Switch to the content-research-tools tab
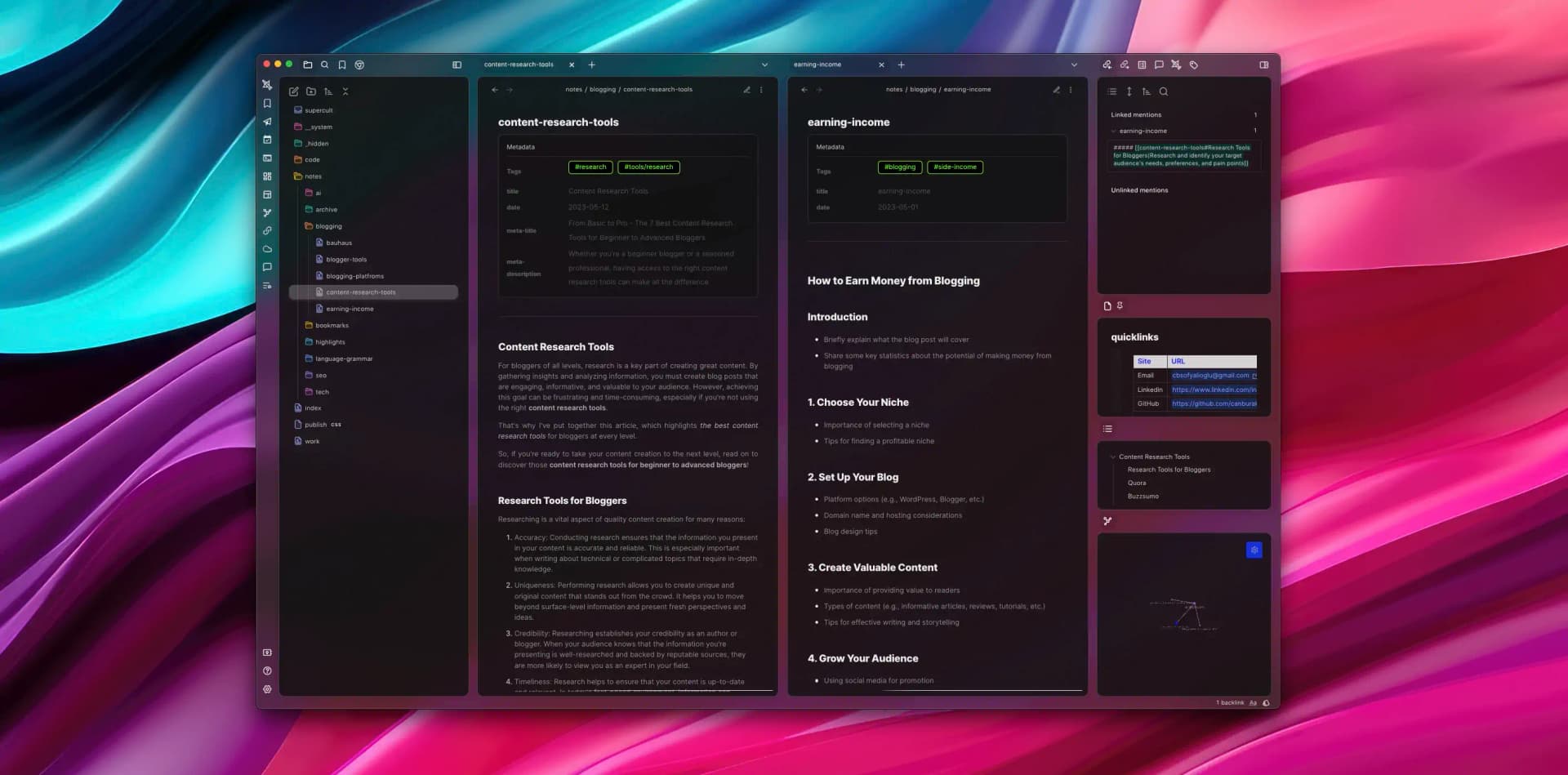The height and width of the screenshot is (775, 1568). 519,65
